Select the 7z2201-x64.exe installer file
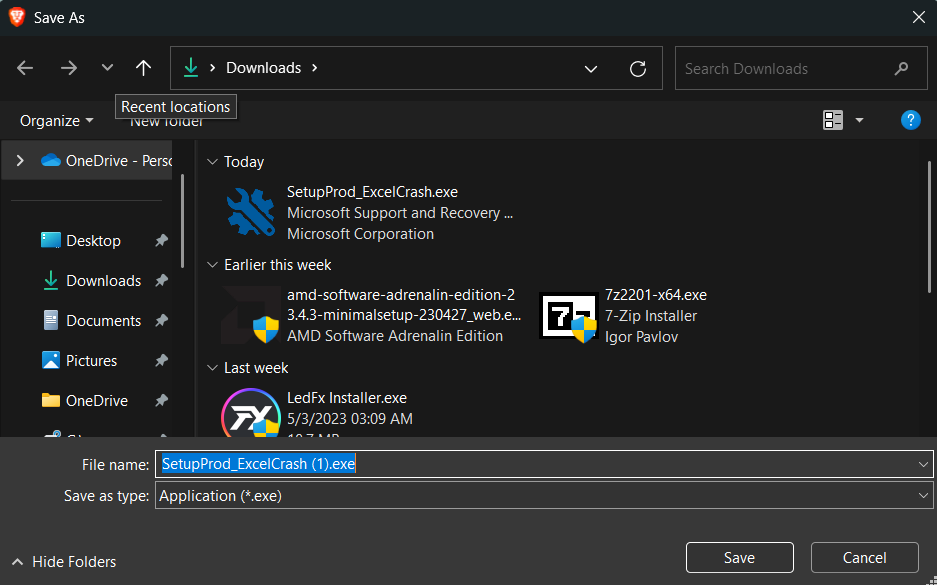 coord(655,295)
